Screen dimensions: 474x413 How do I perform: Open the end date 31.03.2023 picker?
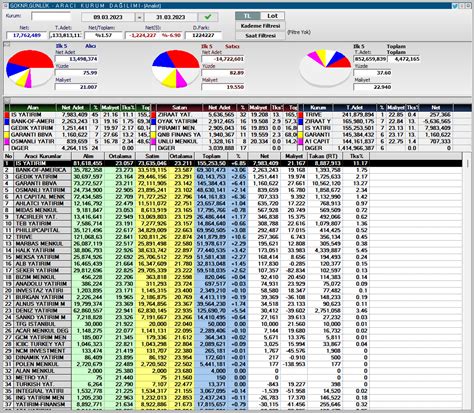(x=170, y=17)
